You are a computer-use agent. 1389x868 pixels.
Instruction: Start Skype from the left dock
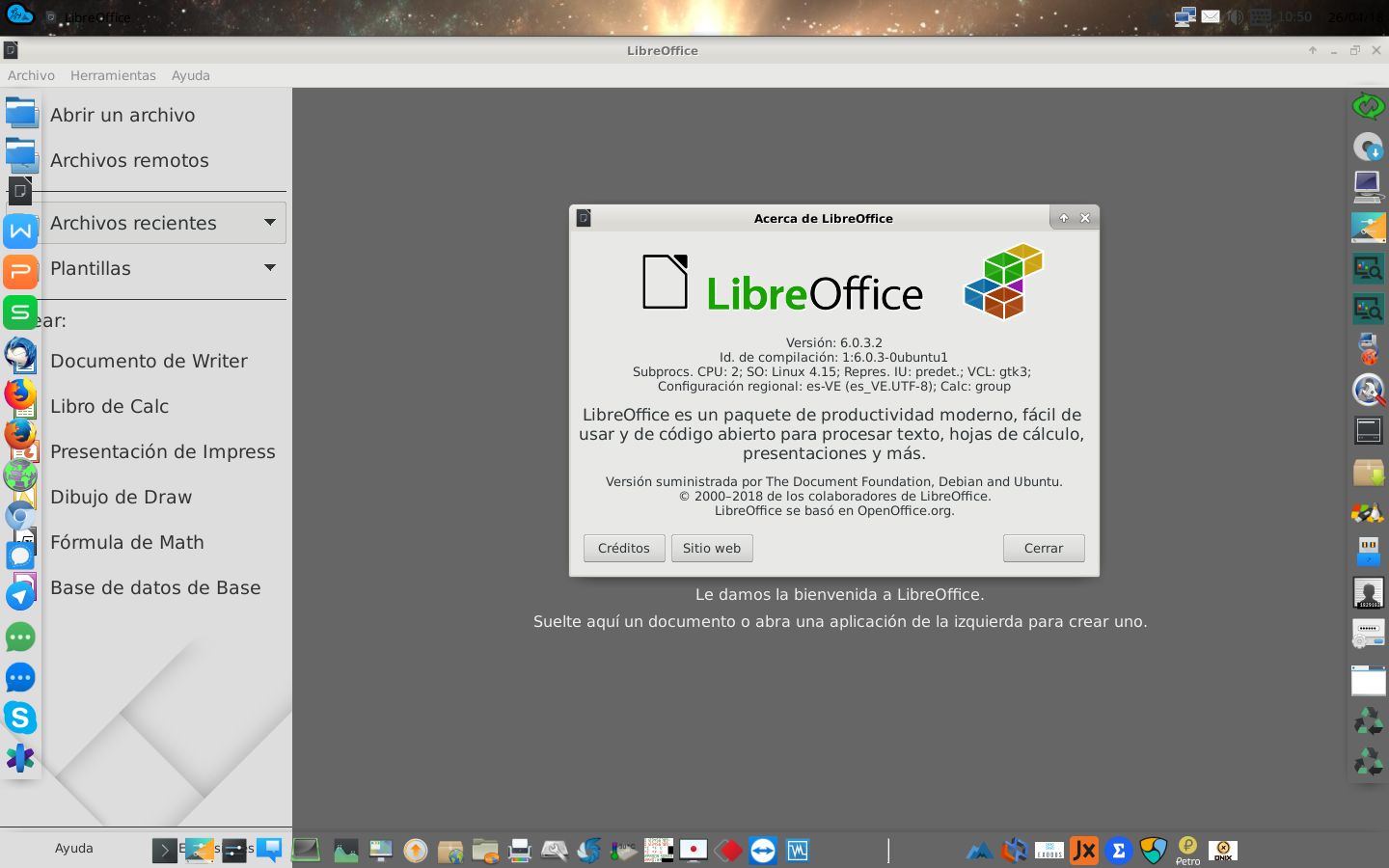pos(21,719)
